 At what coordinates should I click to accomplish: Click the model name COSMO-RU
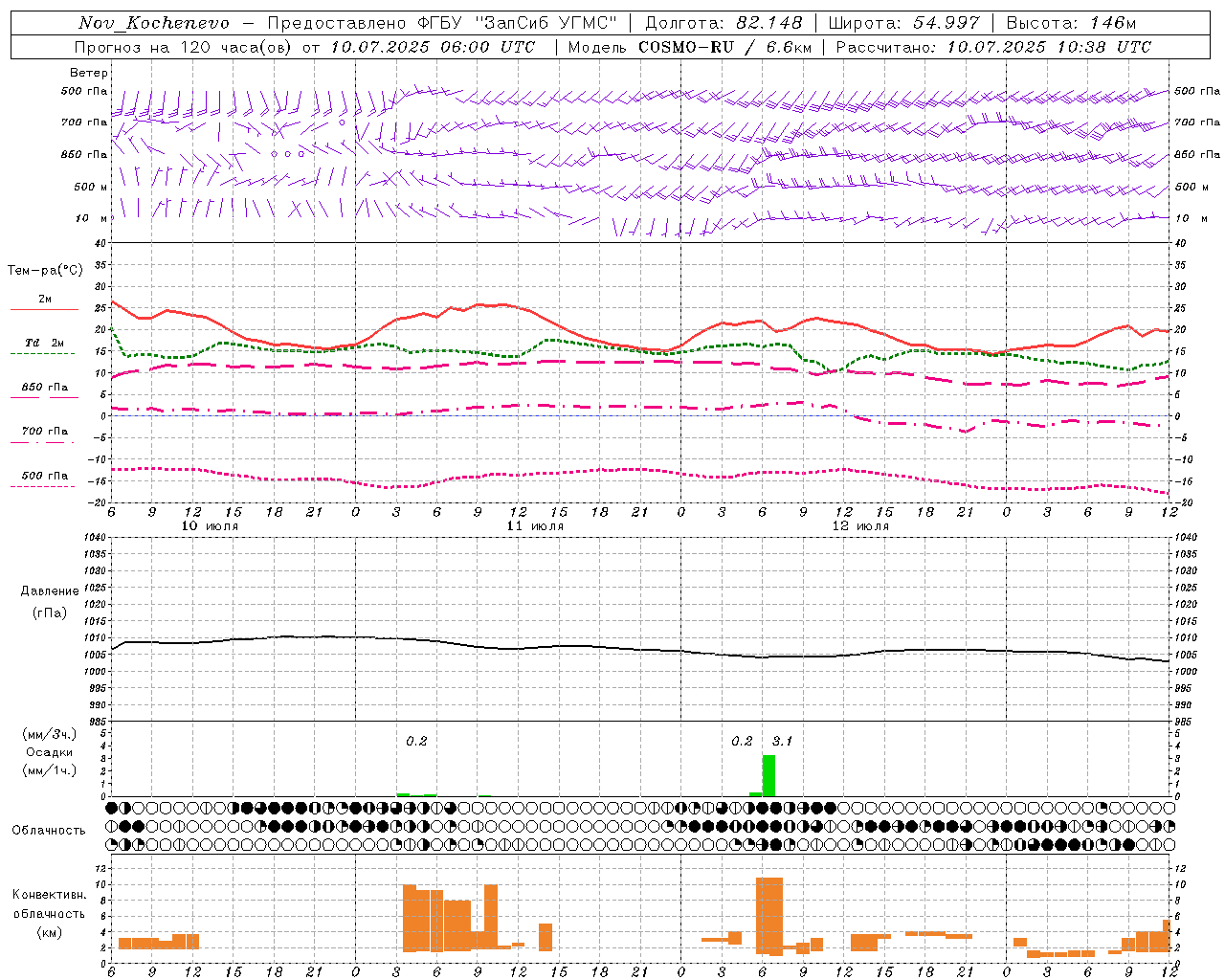point(685,47)
